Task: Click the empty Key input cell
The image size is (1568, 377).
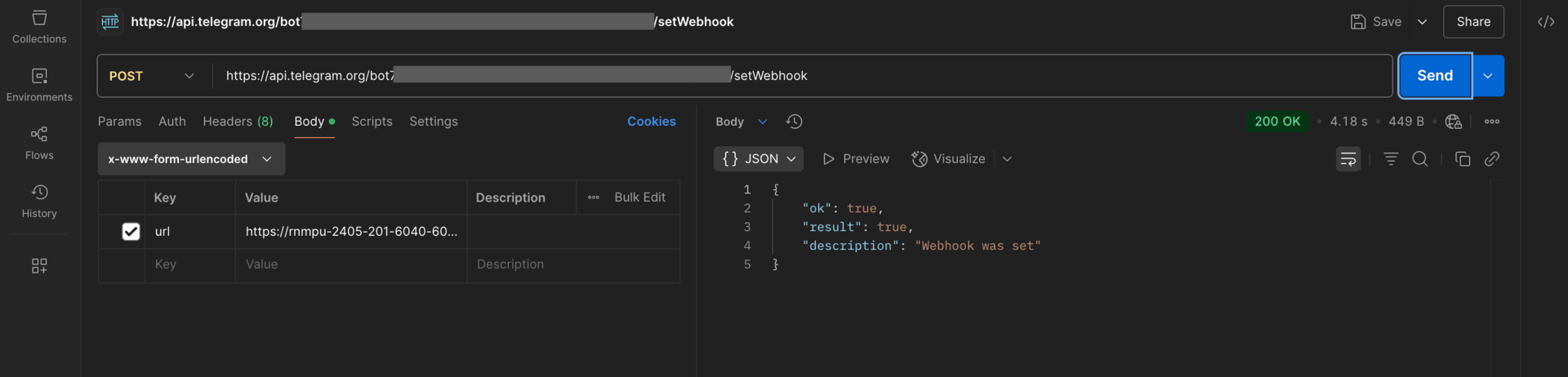Action: 190,264
